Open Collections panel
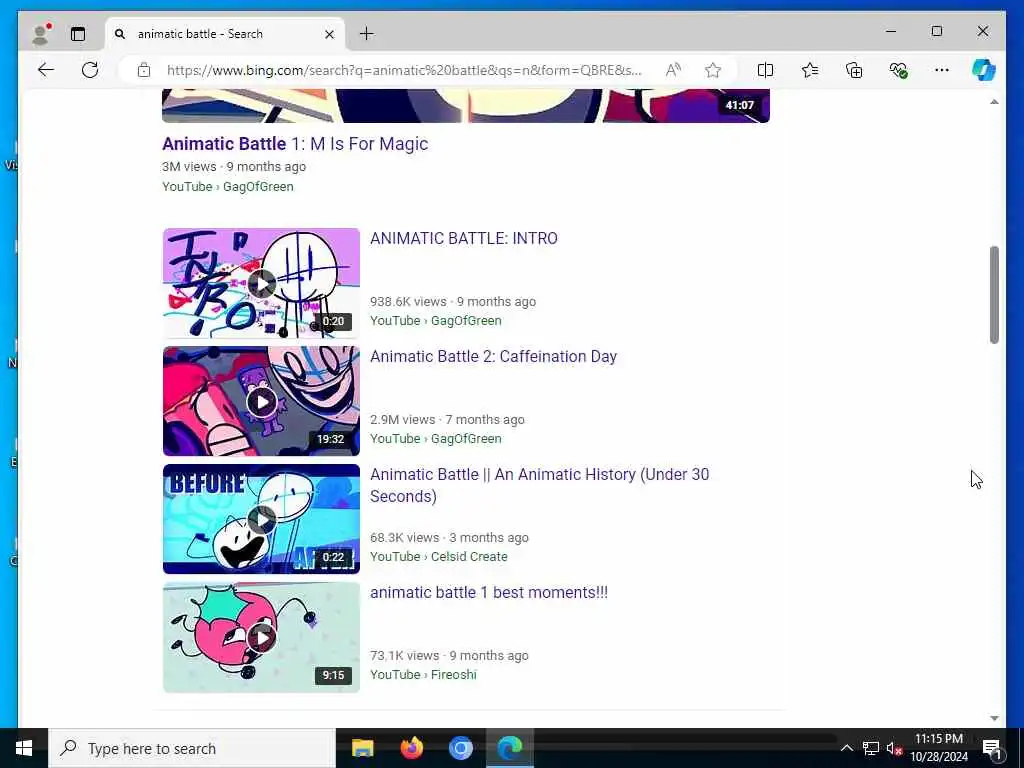 [854, 70]
